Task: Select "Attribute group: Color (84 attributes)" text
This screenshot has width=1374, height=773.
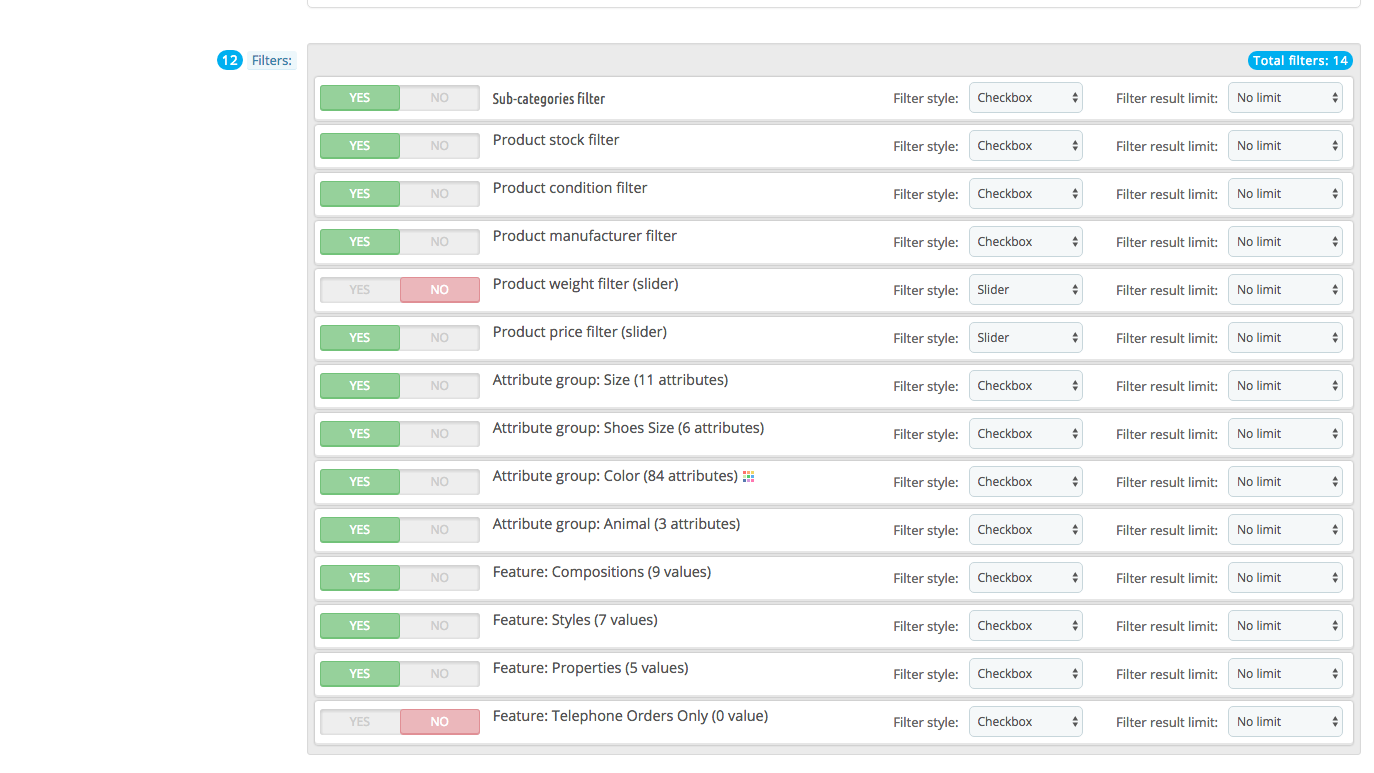Action: tap(615, 476)
